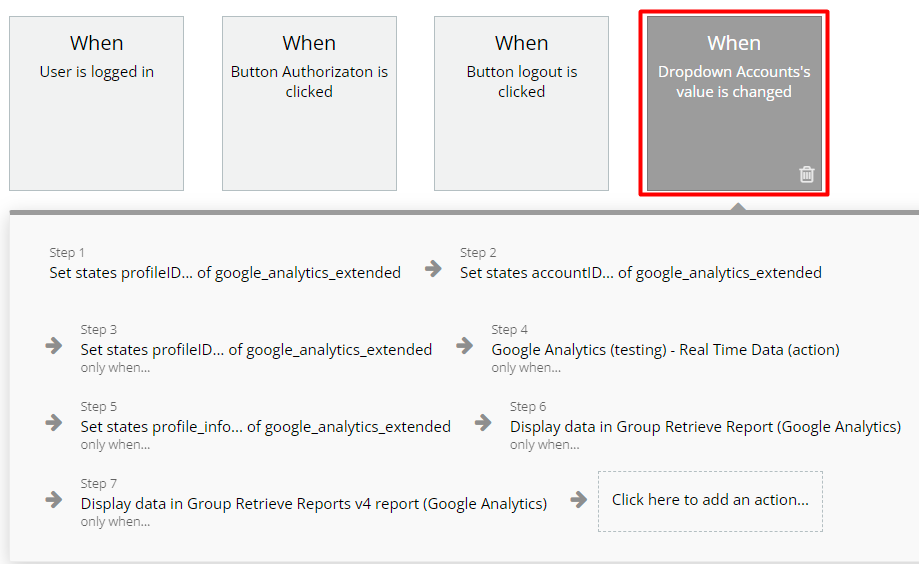
Task: Open the 'User is logged in' event
Action: tap(97, 103)
